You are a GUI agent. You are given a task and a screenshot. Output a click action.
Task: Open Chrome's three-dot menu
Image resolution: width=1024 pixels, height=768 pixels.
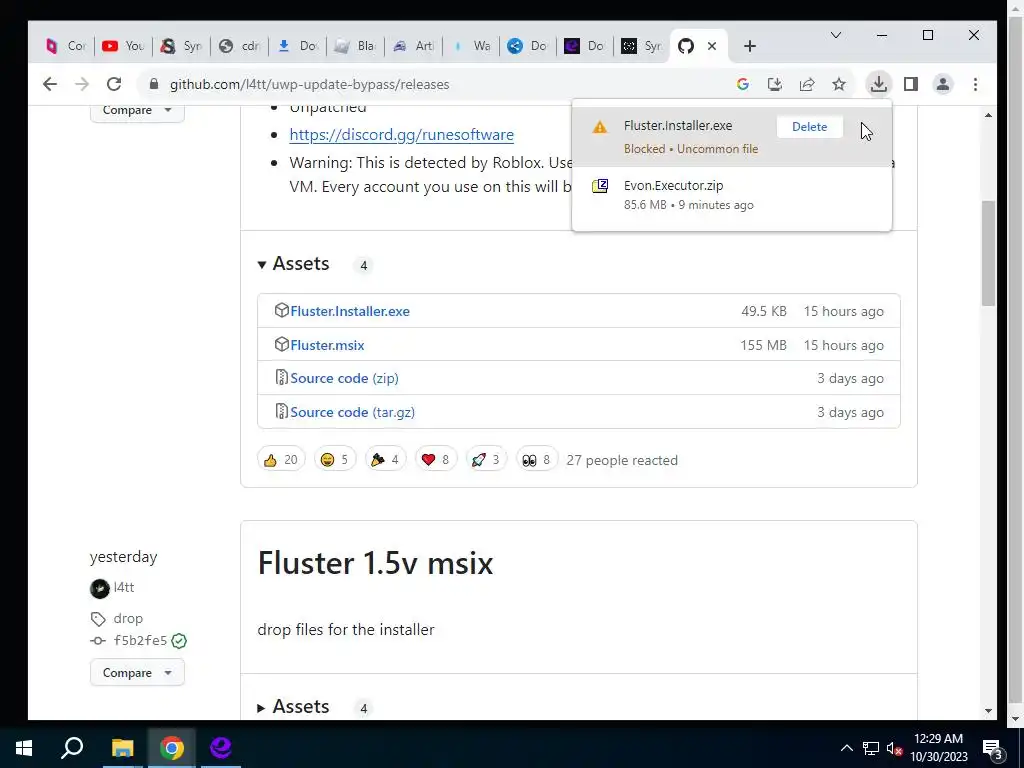pos(975,84)
